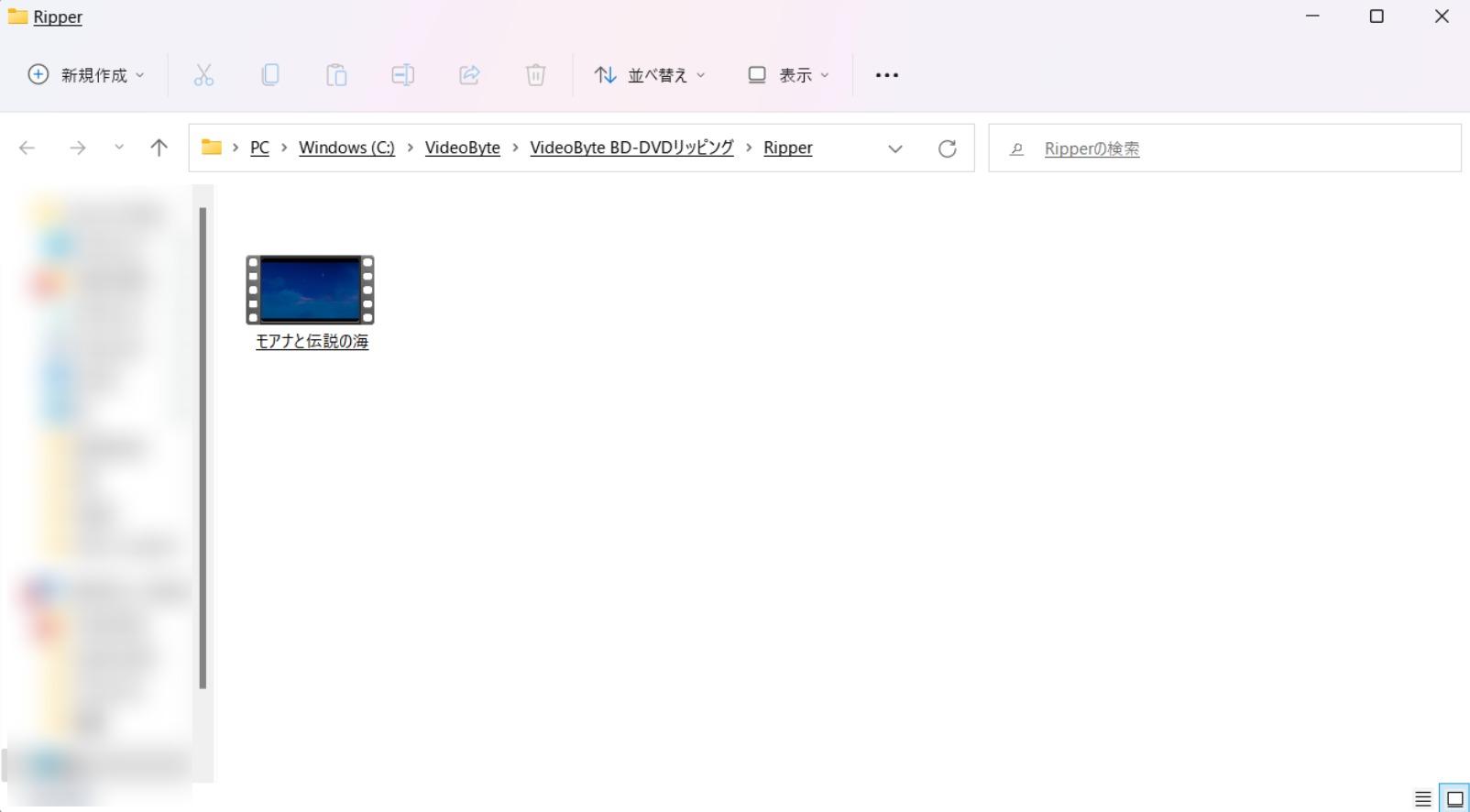Refresh the Ripper folder view
Viewport: 1470px width, 812px height.
click(x=948, y=148)
